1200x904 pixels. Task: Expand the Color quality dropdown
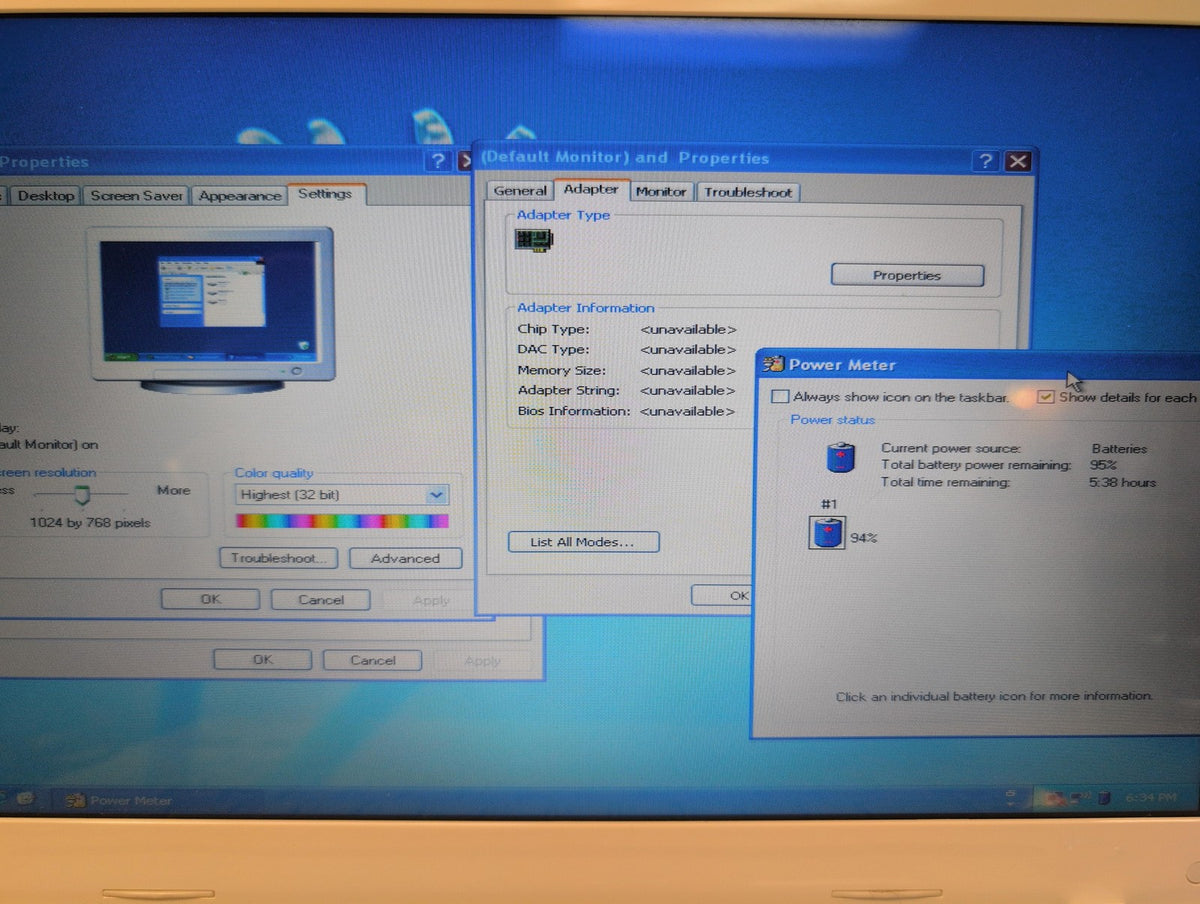point(436,495)
